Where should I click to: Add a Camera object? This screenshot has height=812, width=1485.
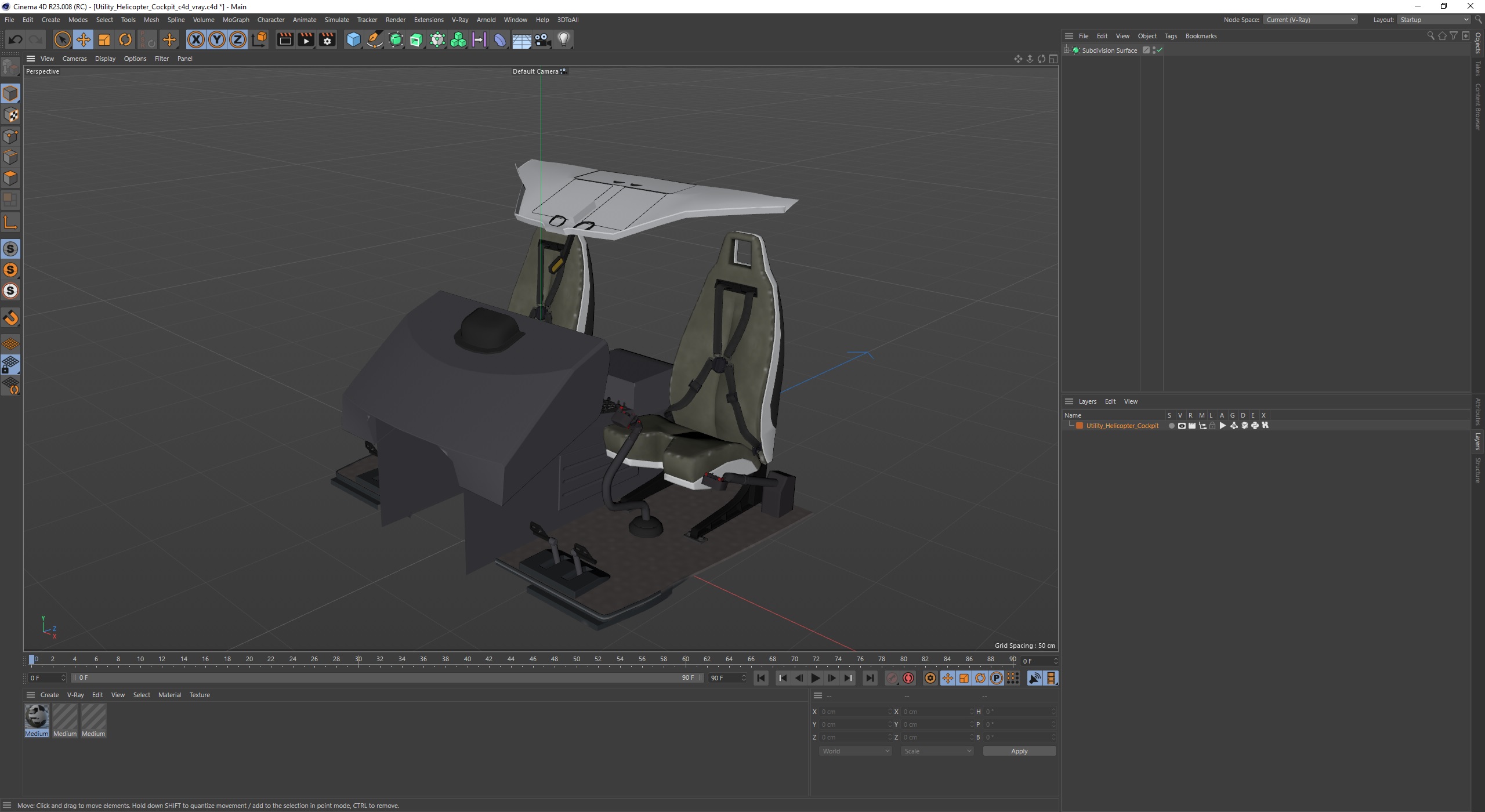(x=542, y=39)
